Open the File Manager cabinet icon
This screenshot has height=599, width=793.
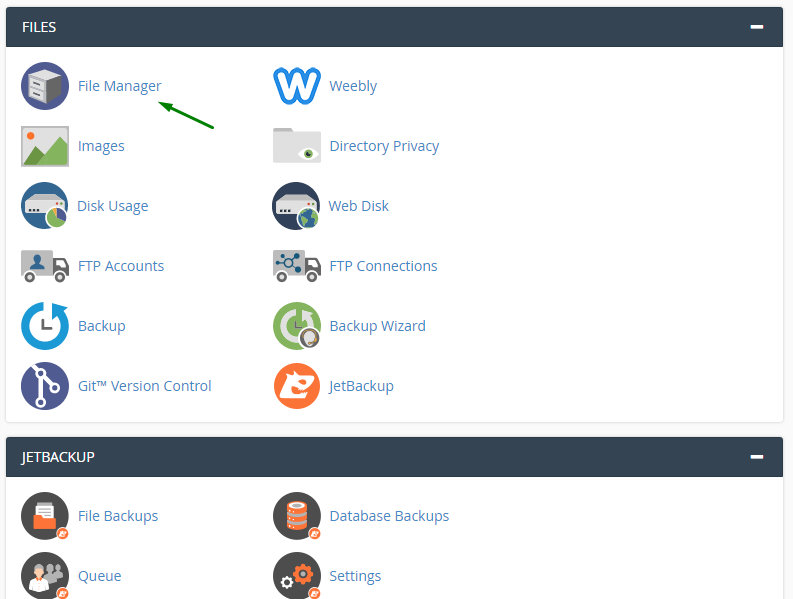(45, 86)
